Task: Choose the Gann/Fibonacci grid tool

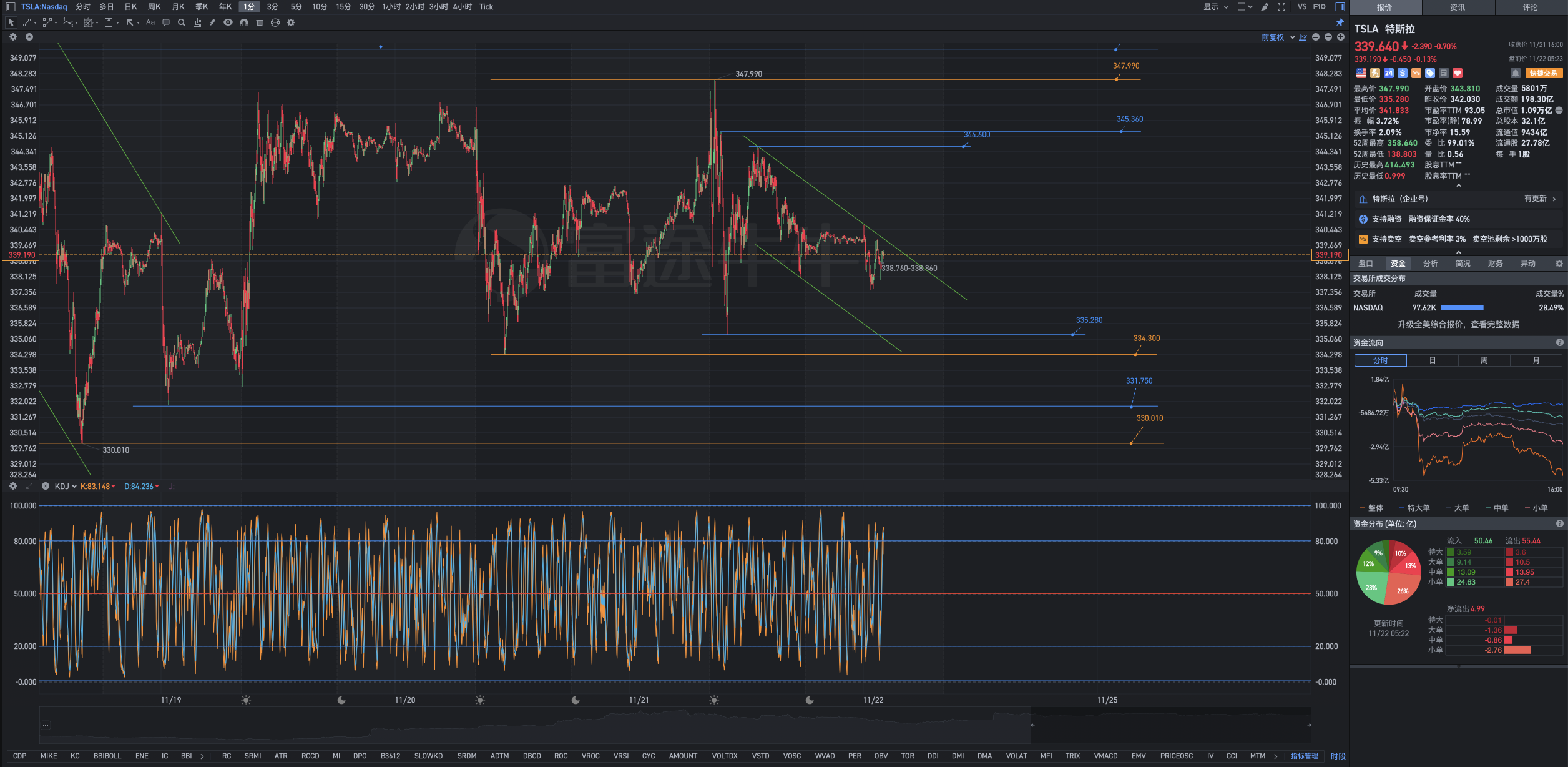Action: point(89,22)
